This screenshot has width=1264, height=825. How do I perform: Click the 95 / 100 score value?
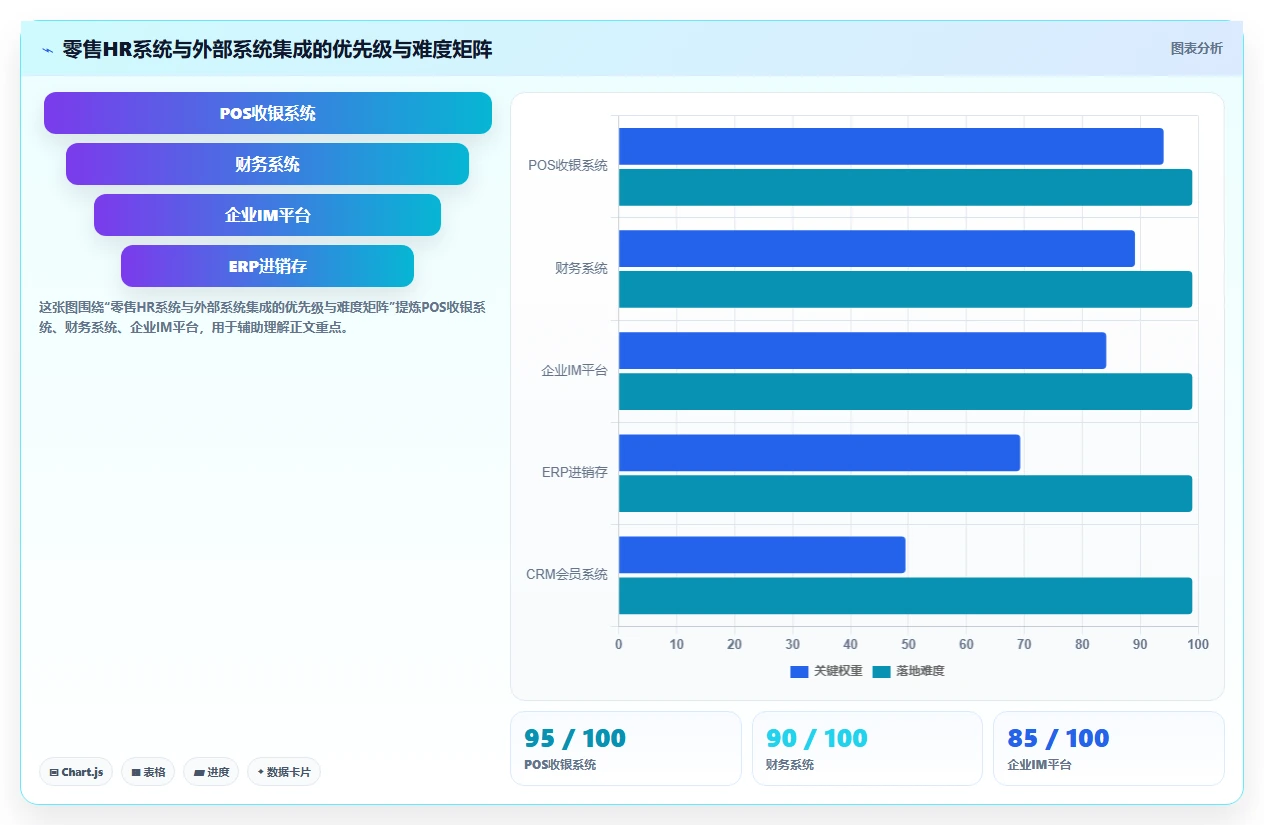pos(575,739)
